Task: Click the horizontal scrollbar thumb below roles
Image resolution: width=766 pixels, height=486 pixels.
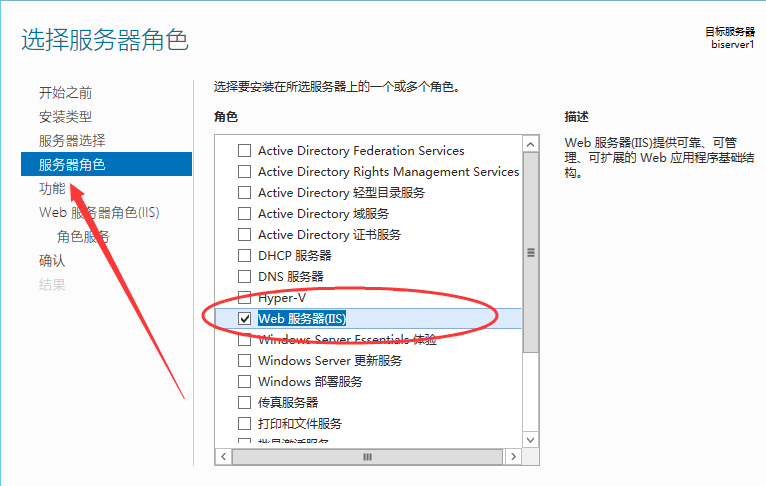Action: pyautogui.click(x=367, y=457)
